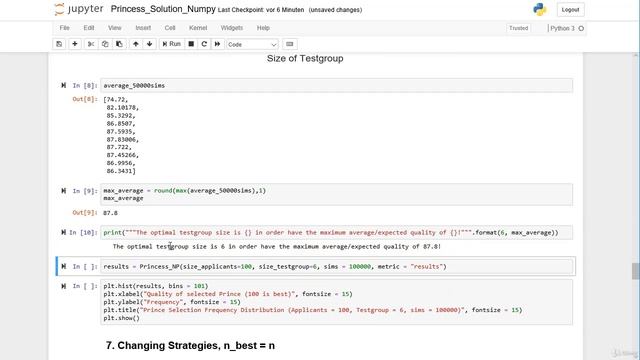Click into the average_50000sims code cell

pos(336,85)
